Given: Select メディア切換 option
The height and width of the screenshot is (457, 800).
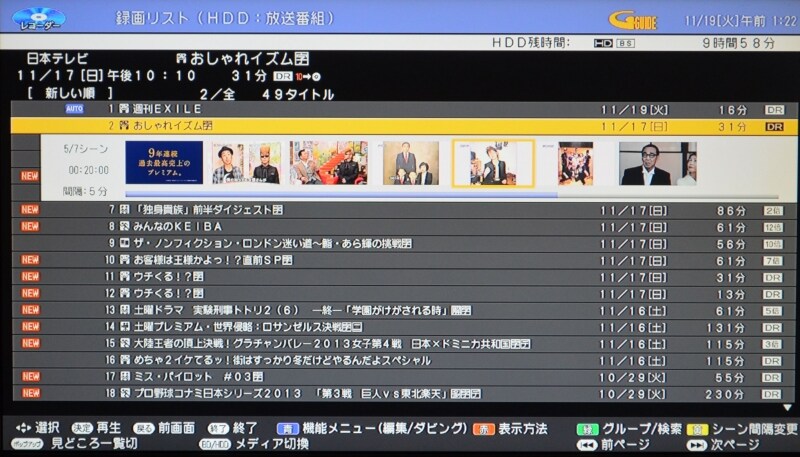Looking at the screenshot, I should click(271, 444).
